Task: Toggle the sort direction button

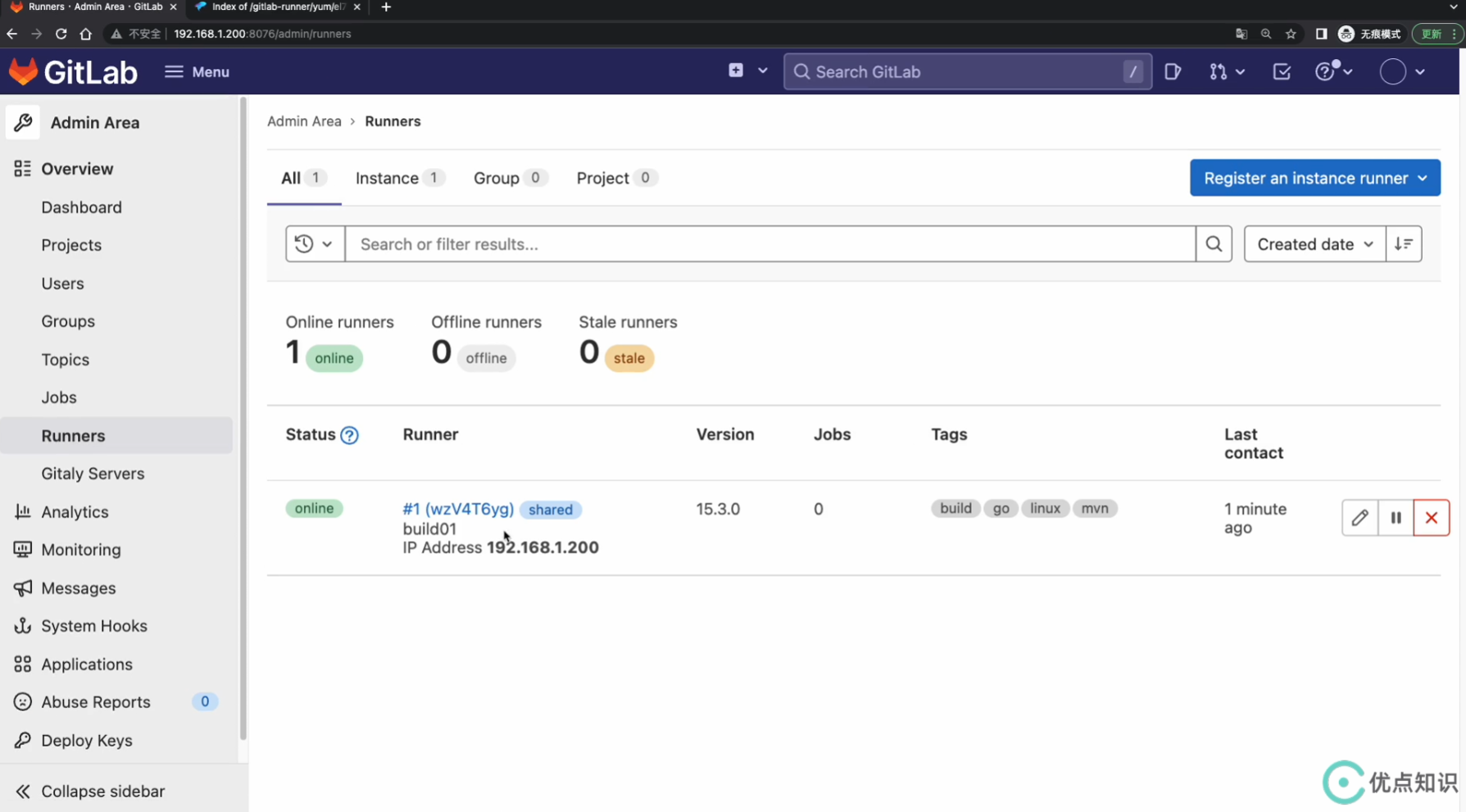Action: 1404,244
